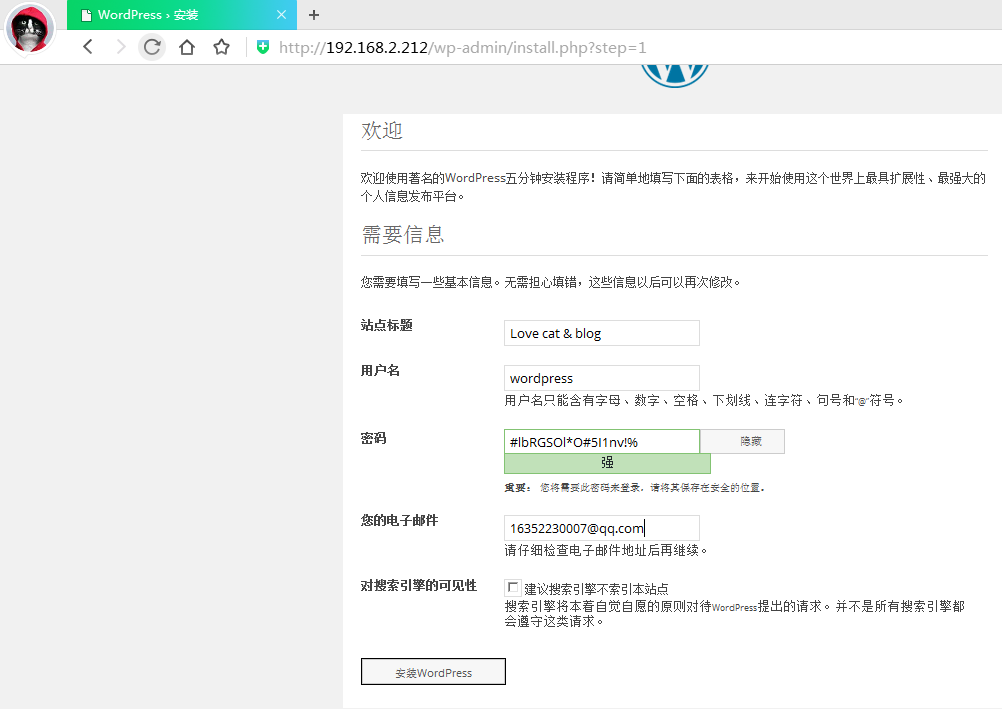Viewport: 1002px width, 709px height.
Task: Click the 密码 password field
Action: 601,442
